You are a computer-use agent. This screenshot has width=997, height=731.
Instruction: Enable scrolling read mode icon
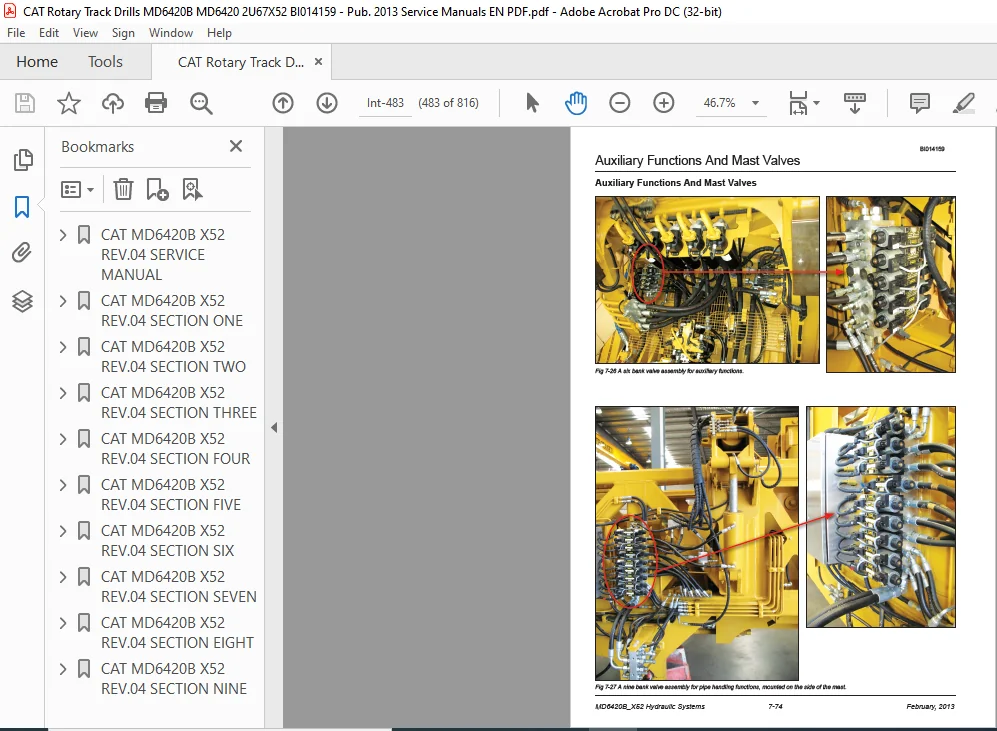pyautogui.click(x=855, y=103)
